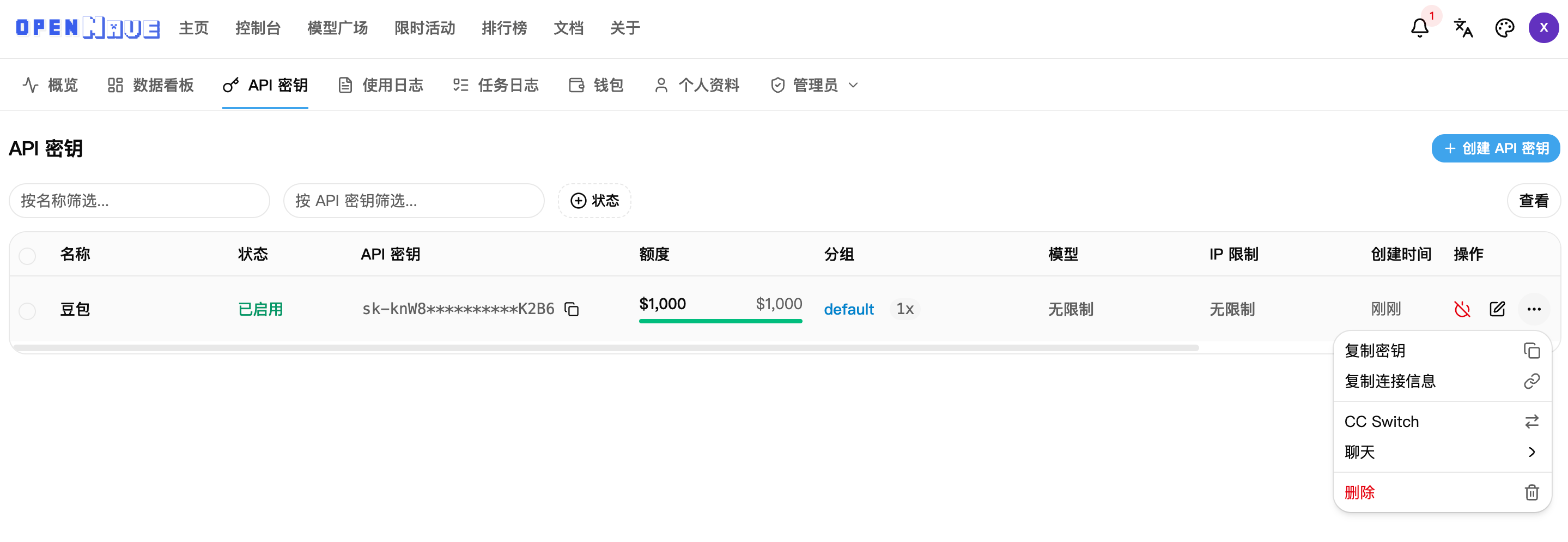Image resolution: width=1568 pixels, height=542 pixels.
Task: Open the theme palette settings
Action: [1504, 28]
